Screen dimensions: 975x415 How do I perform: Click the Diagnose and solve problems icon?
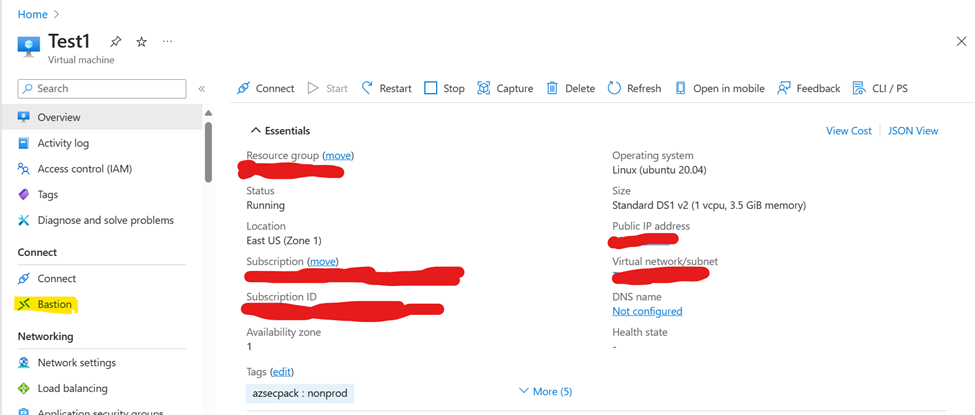coord(24,220)
